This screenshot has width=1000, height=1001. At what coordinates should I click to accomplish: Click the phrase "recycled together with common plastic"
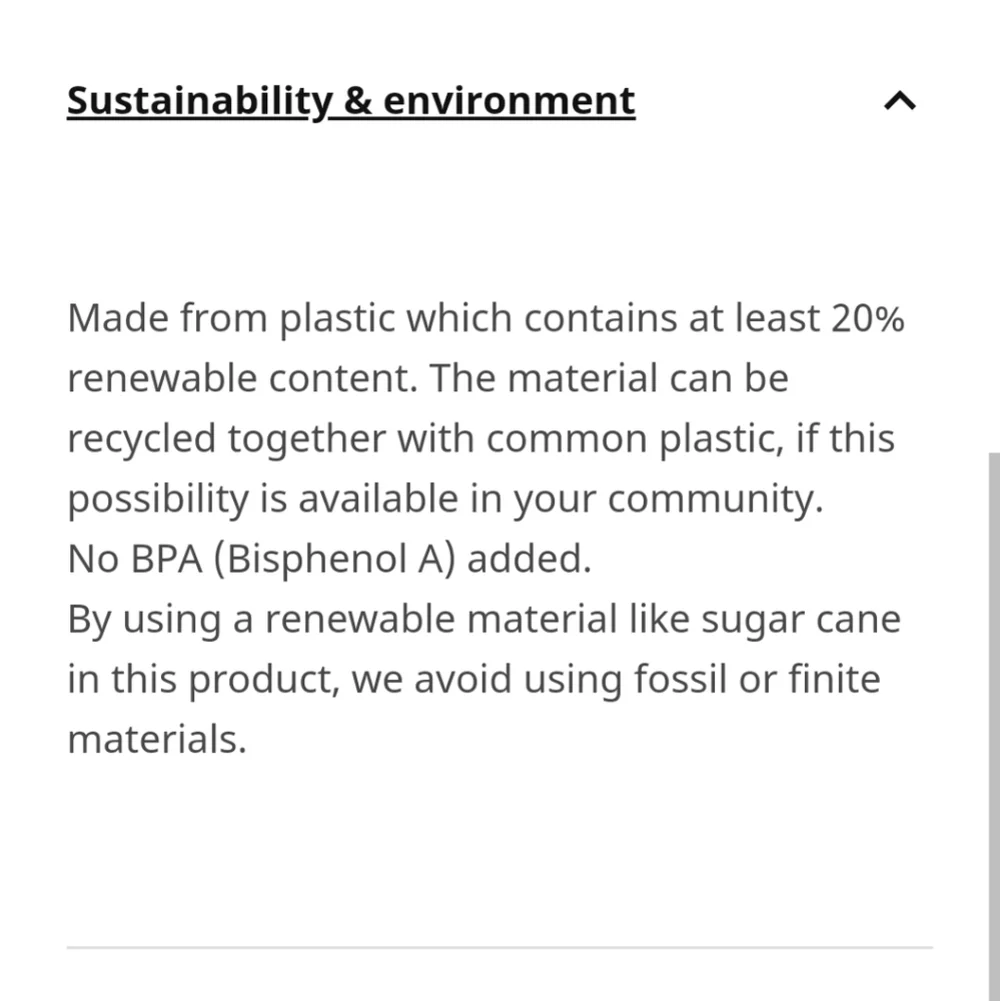[x=425, y=439]
